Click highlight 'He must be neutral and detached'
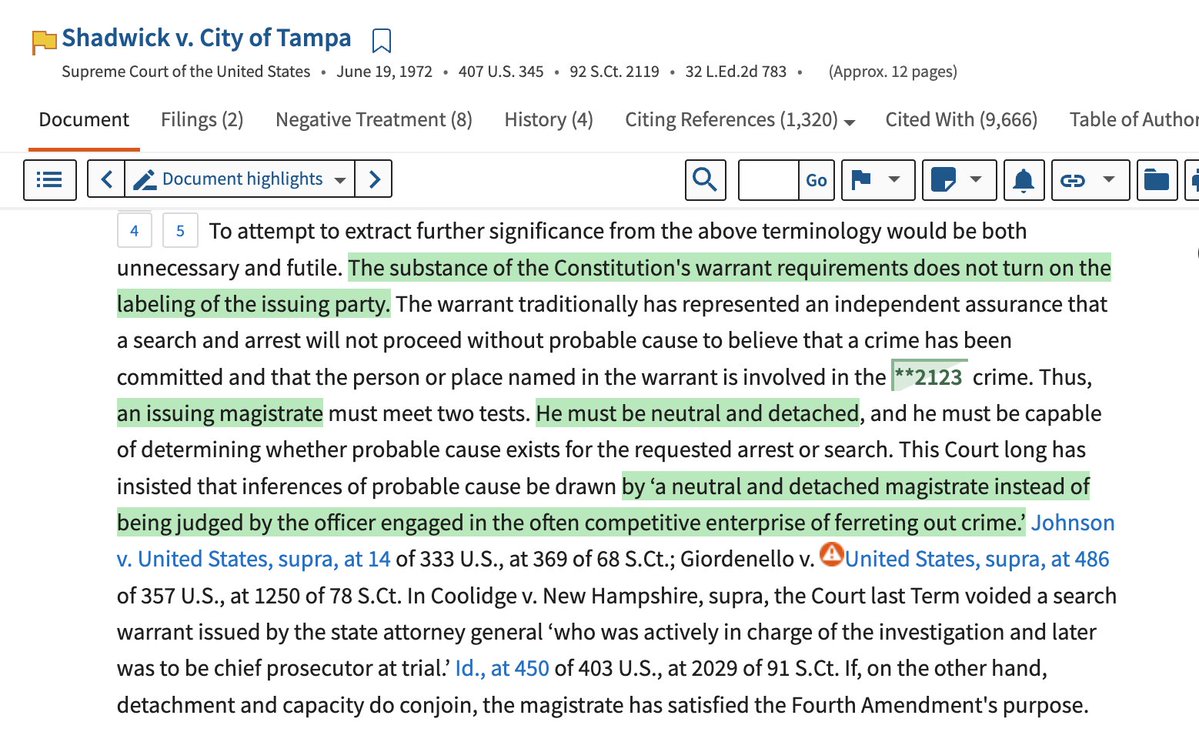This screenshot has height=742, width=1199. (x=697, y=414)
